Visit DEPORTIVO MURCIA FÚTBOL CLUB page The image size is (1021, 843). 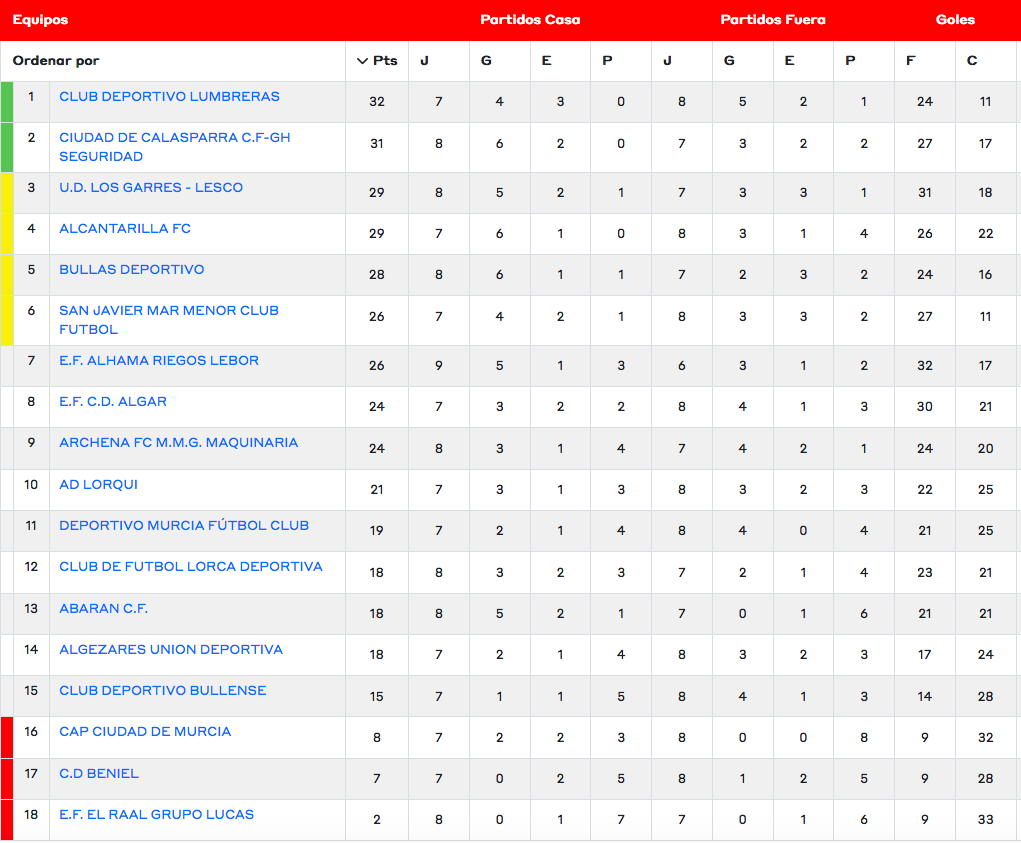(184, 526)
